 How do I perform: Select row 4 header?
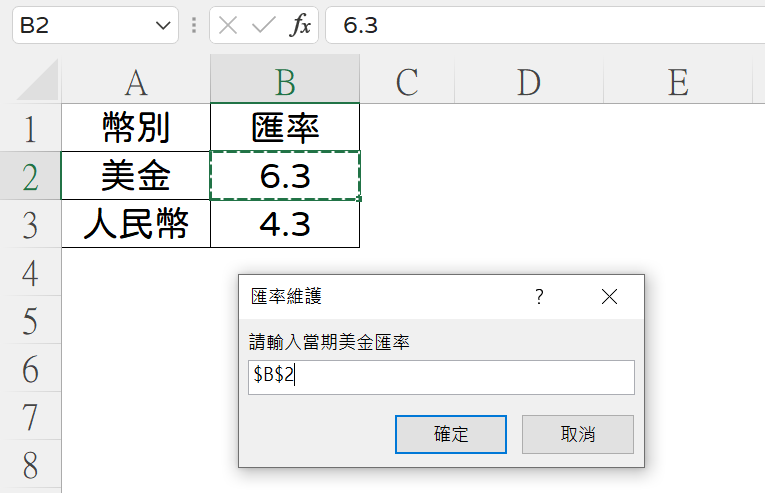(30, 272)
